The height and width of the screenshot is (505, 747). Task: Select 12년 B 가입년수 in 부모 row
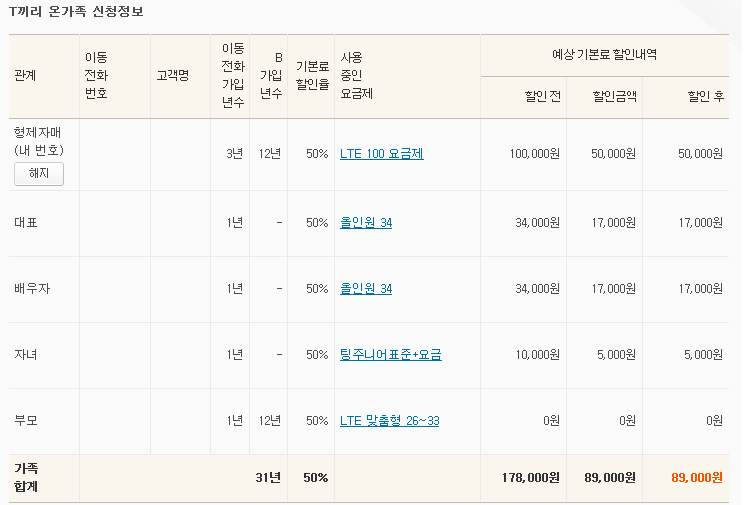click(270, 421)
